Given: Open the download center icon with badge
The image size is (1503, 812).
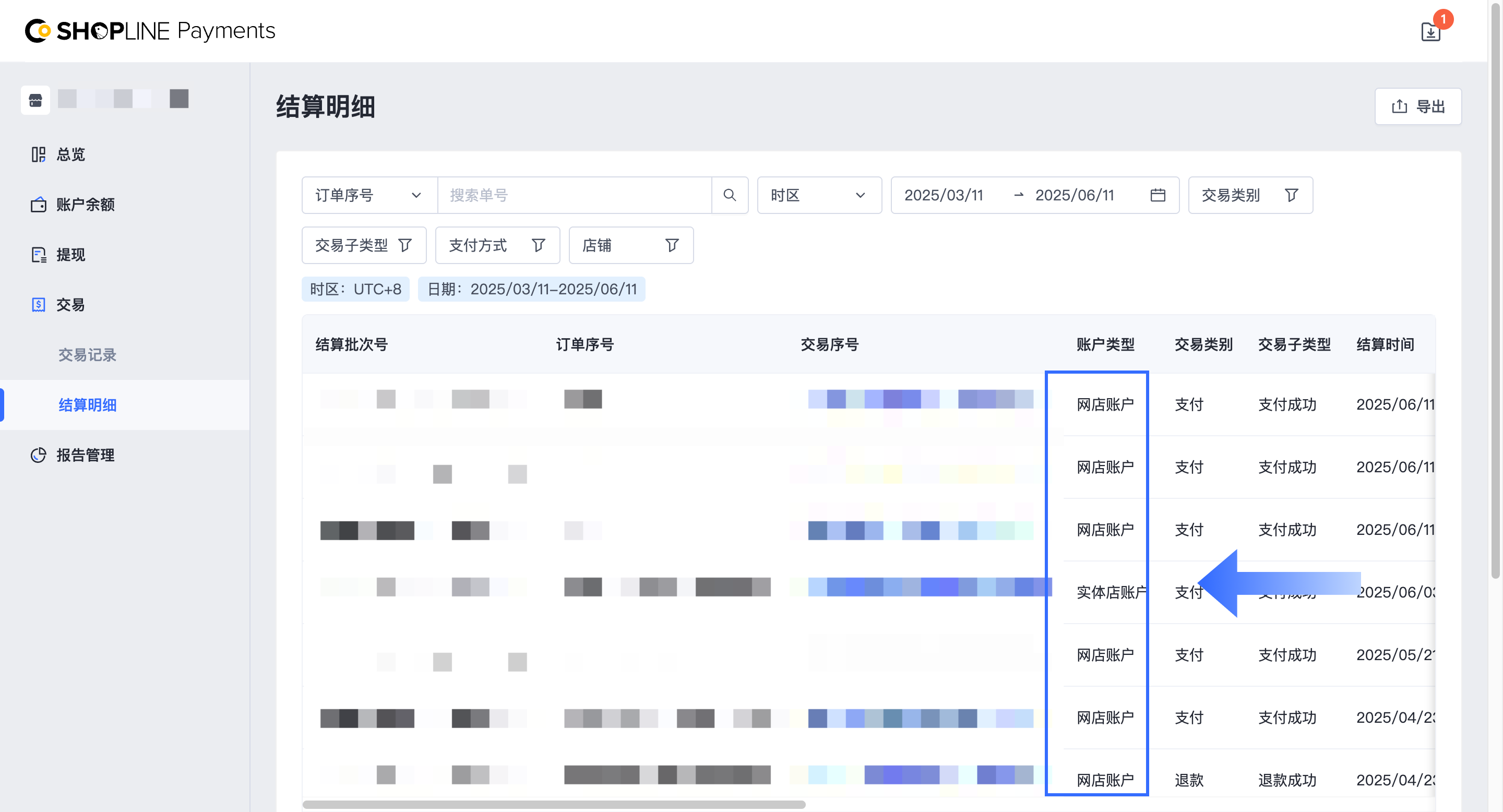Looking at the screenshot, I should pyautogui.click(x=1430, y=31).
